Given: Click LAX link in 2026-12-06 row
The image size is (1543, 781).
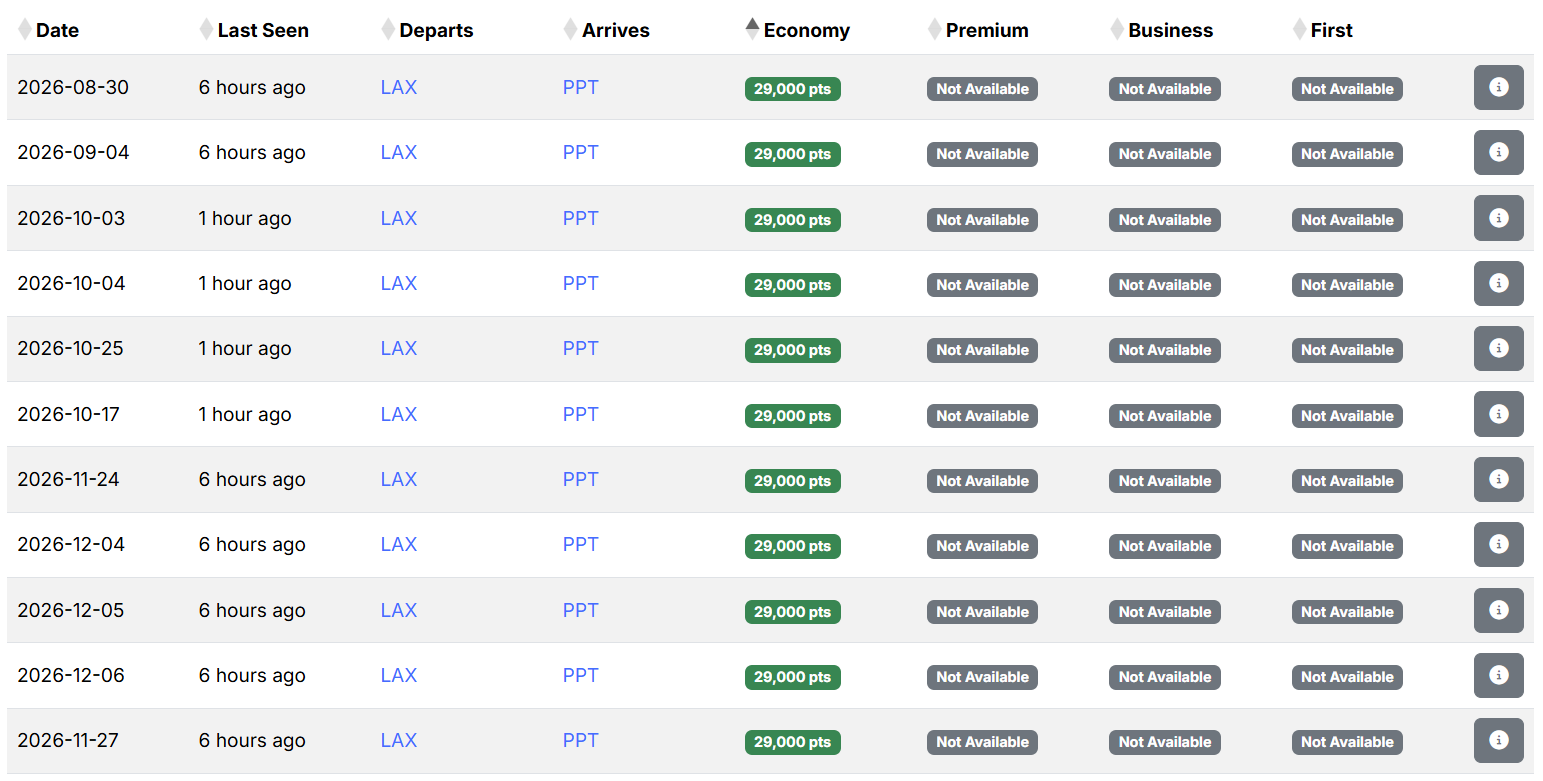Looking at the screenshot, I should pos(399,675).
